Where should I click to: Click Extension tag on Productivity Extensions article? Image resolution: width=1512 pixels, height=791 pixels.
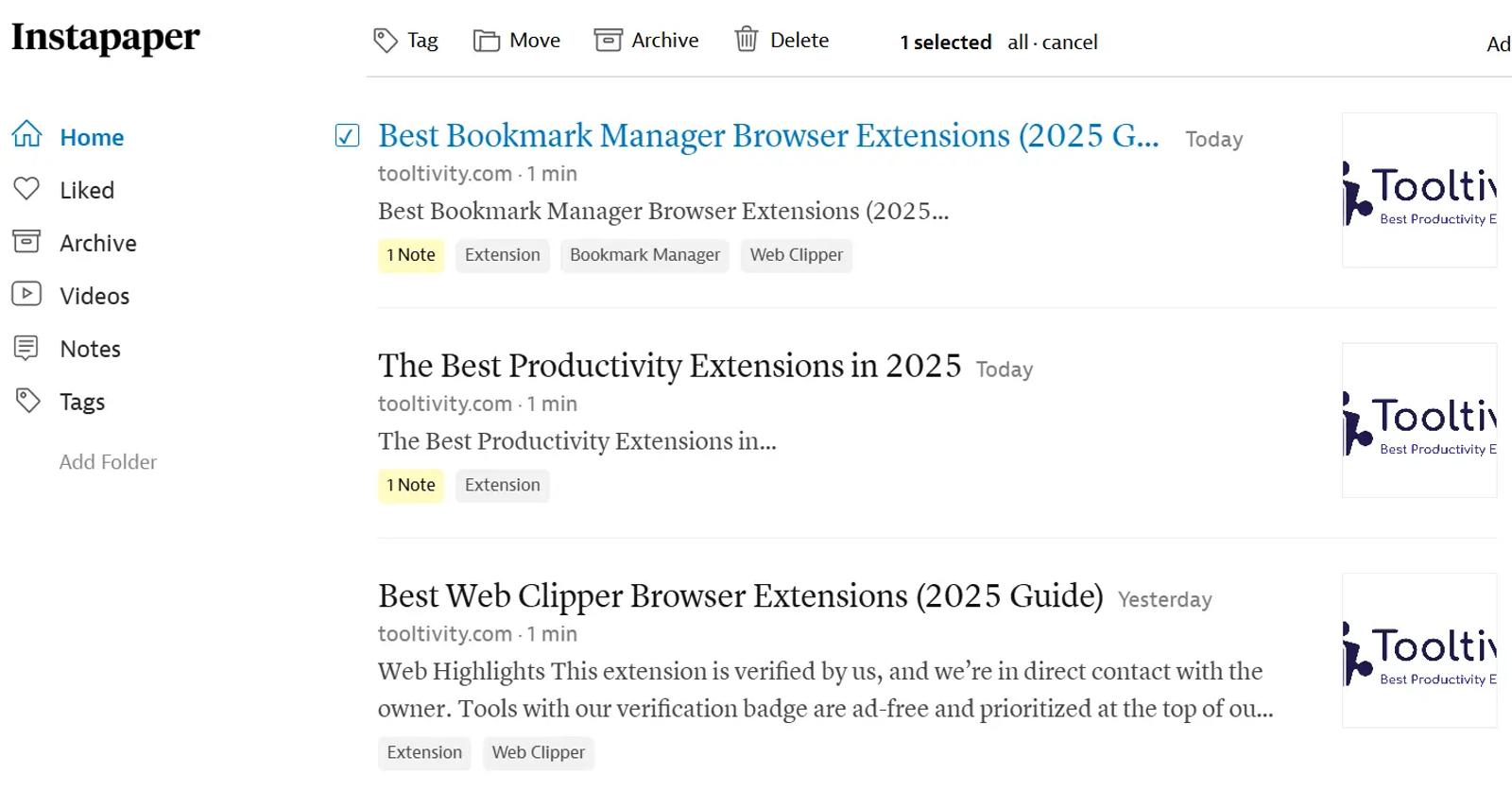click(x=503, y=485)
